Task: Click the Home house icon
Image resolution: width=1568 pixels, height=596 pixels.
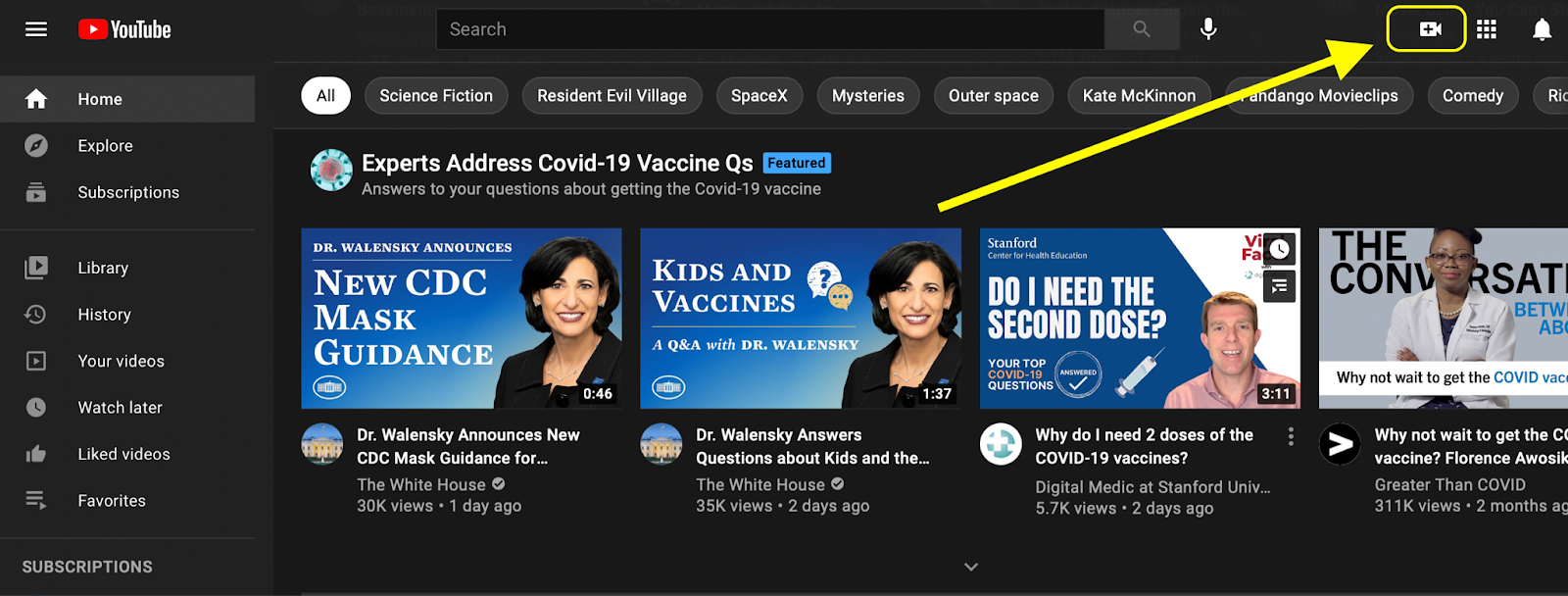Action: coord(36,99)
